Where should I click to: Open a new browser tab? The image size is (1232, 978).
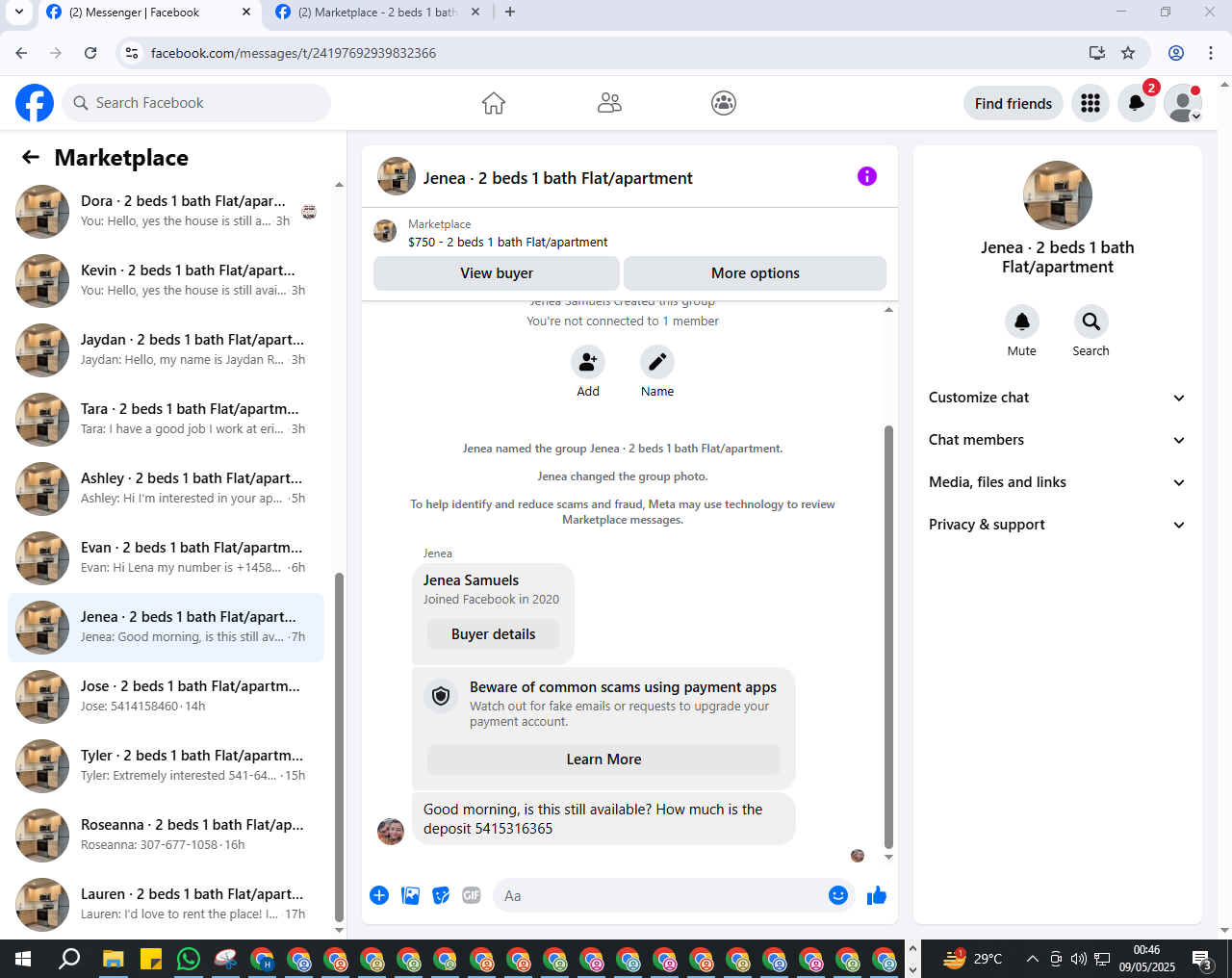coord(510,13)
